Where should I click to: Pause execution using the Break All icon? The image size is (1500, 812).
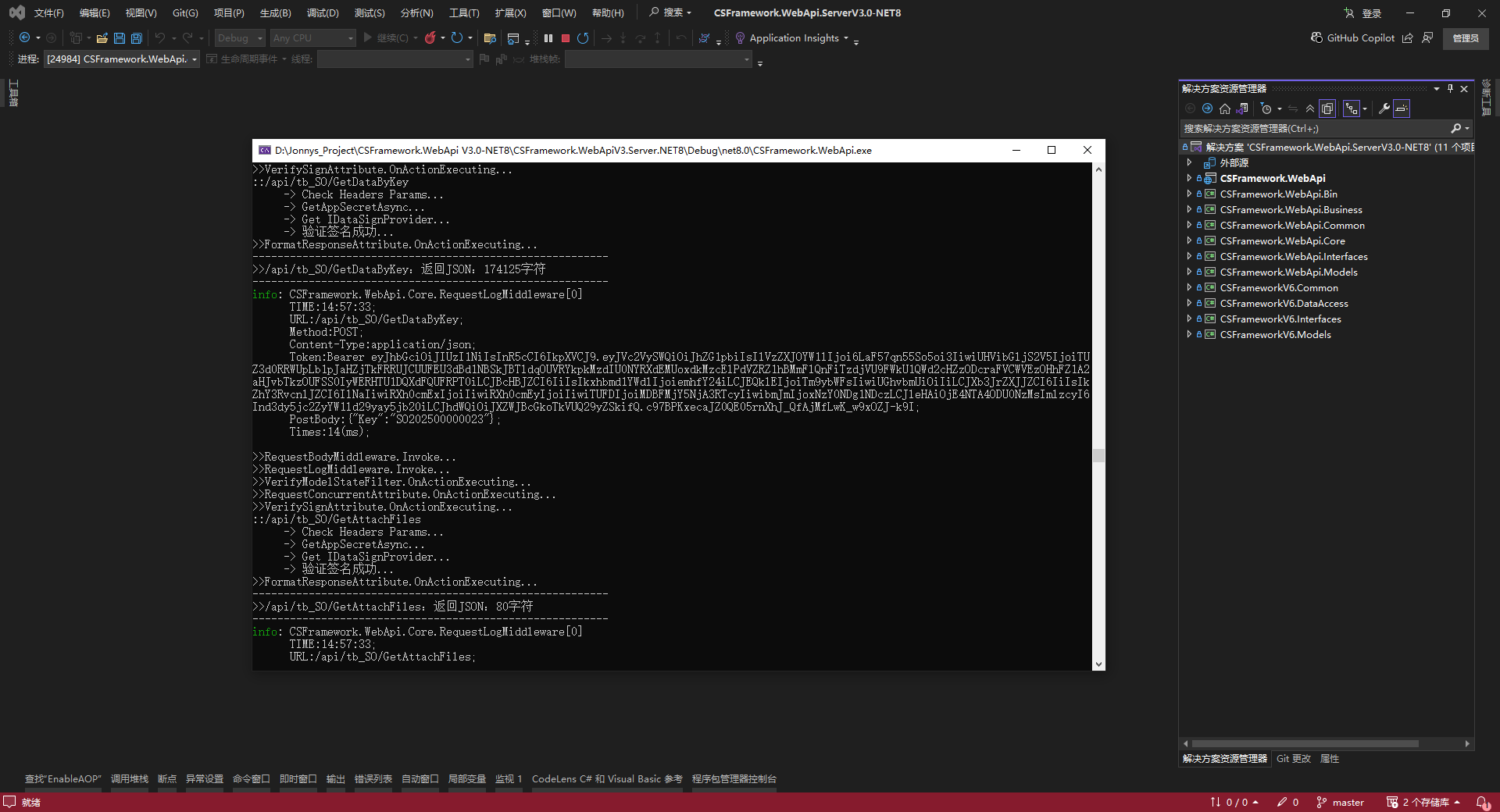[548, 38]
